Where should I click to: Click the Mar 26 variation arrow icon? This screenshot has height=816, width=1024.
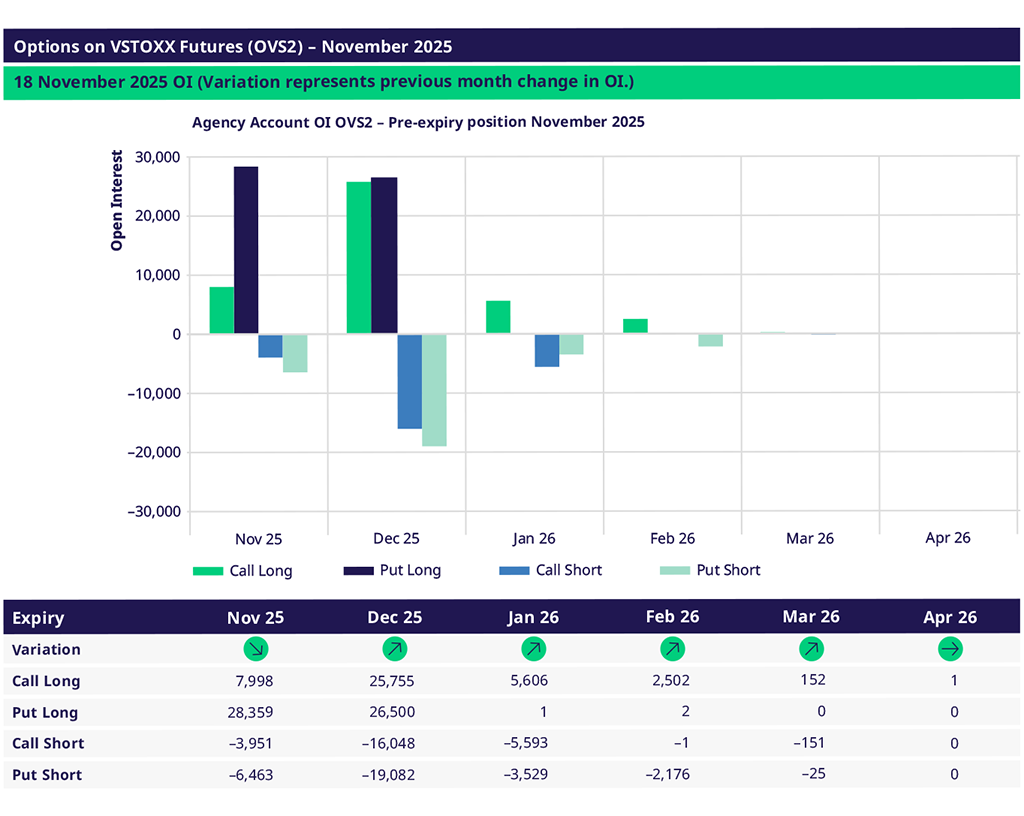(811, 650)
